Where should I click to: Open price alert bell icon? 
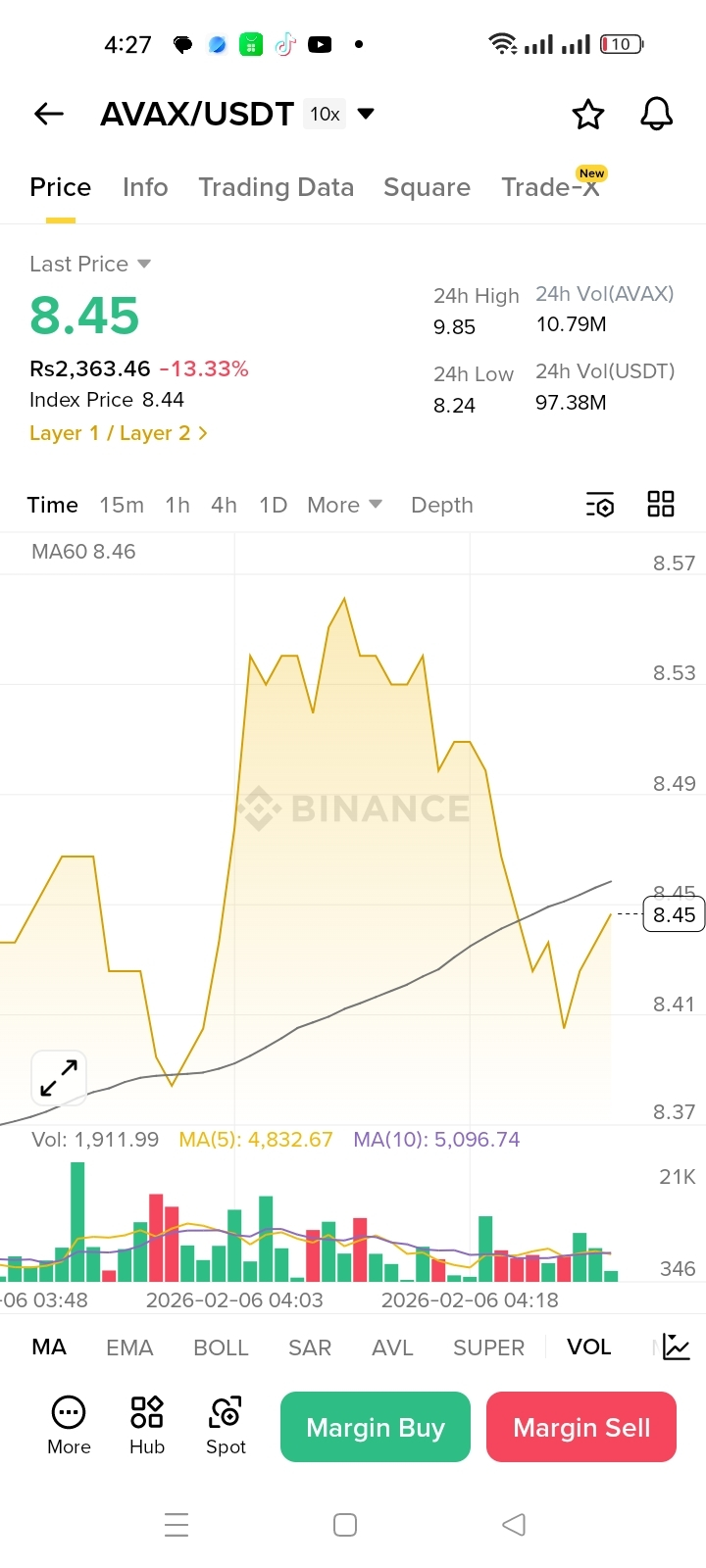point(657,115)
